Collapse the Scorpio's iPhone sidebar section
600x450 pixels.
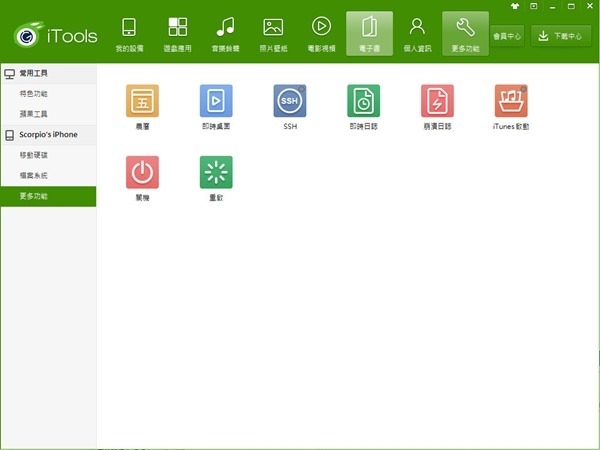48,134
